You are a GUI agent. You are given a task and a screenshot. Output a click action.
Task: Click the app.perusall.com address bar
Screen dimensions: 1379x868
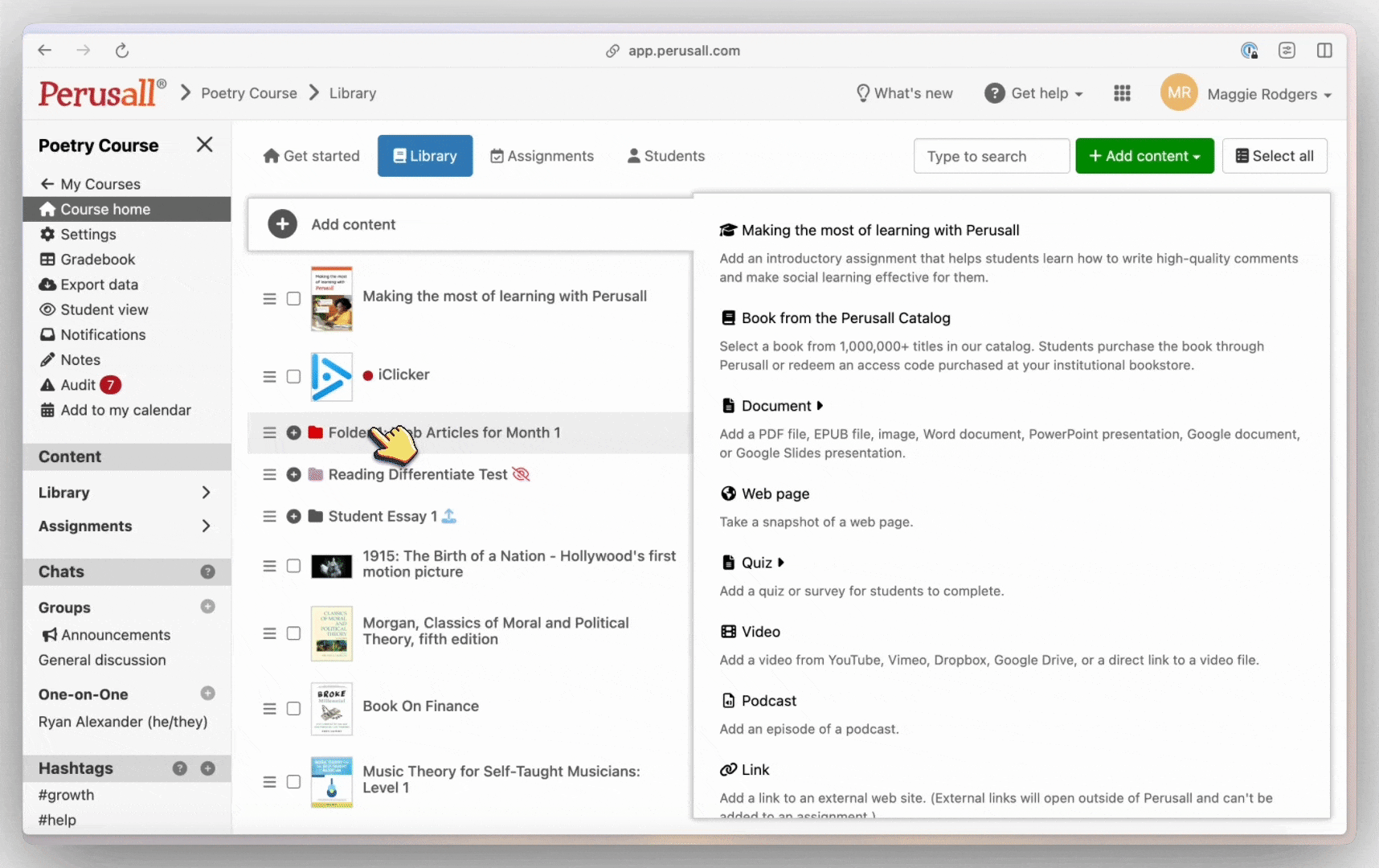pos(673,51)
